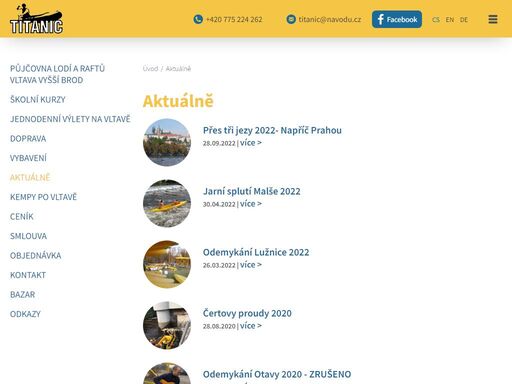Click titanic@navodu.cz email link
The height and width of the screenshot is (384, 512).
tap(330, 19)
